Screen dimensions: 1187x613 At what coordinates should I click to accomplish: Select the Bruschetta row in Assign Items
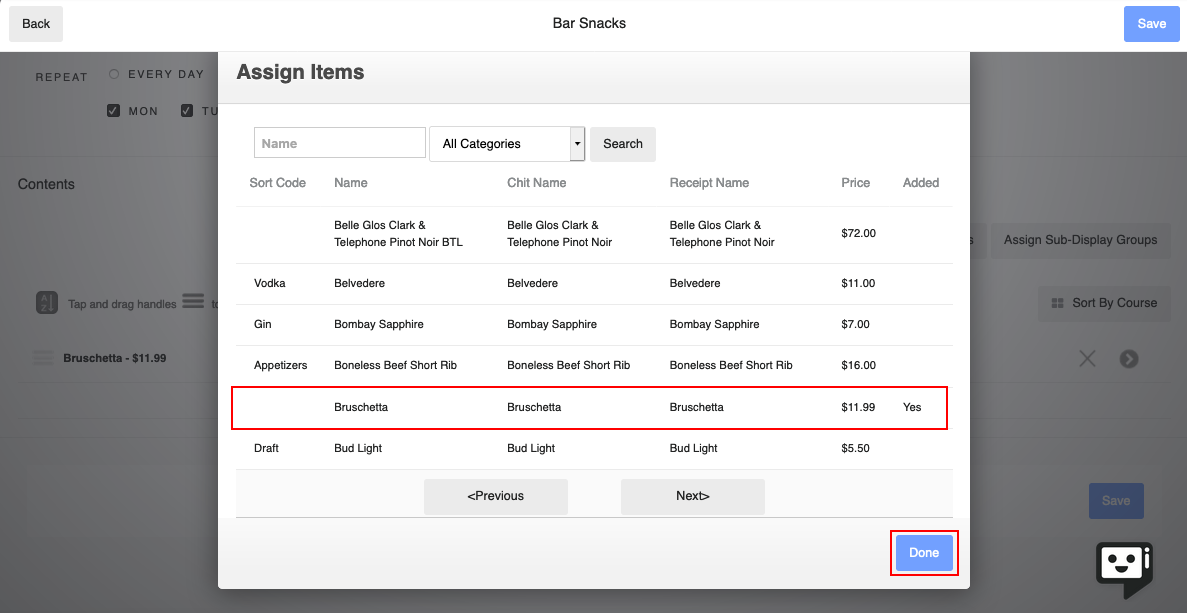[590, 407]
